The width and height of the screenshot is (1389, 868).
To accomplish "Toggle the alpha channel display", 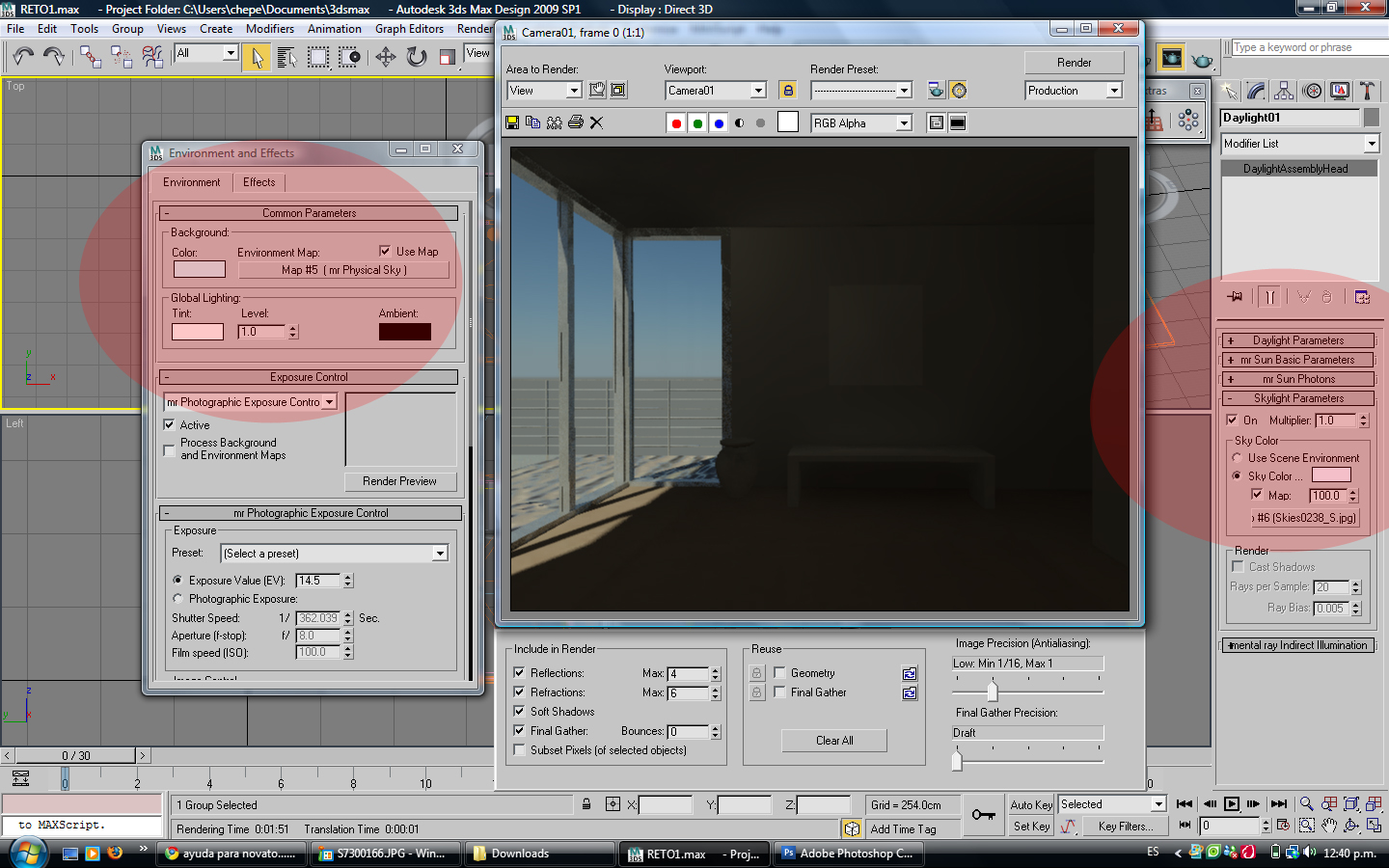I will (x=740, y=122).
